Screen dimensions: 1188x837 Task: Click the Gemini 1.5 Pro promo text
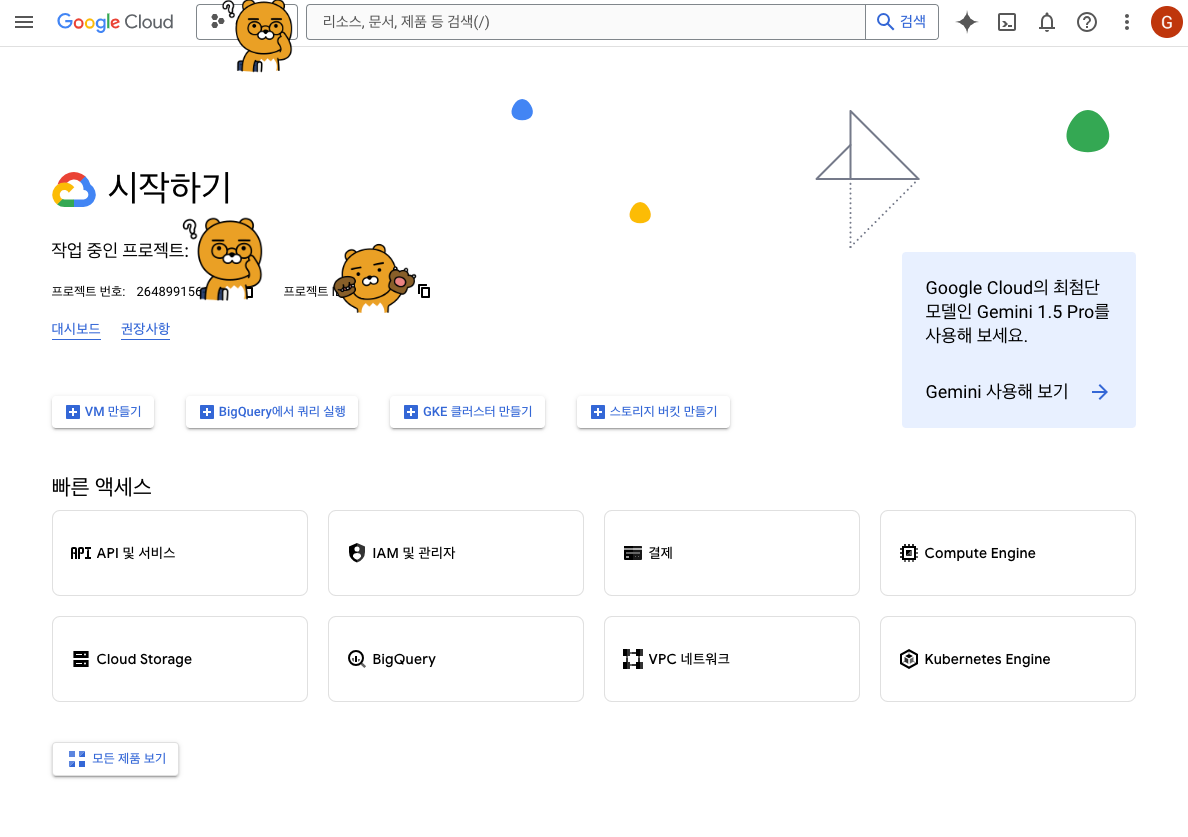(x=1017, y=311)
